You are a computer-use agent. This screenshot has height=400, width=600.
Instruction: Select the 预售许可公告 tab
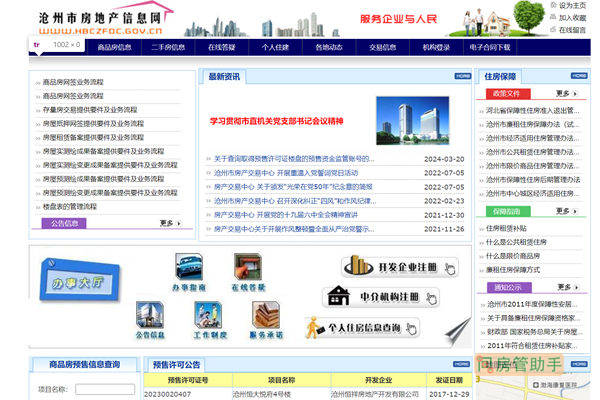pyautogui.click(x=176, y=365)
